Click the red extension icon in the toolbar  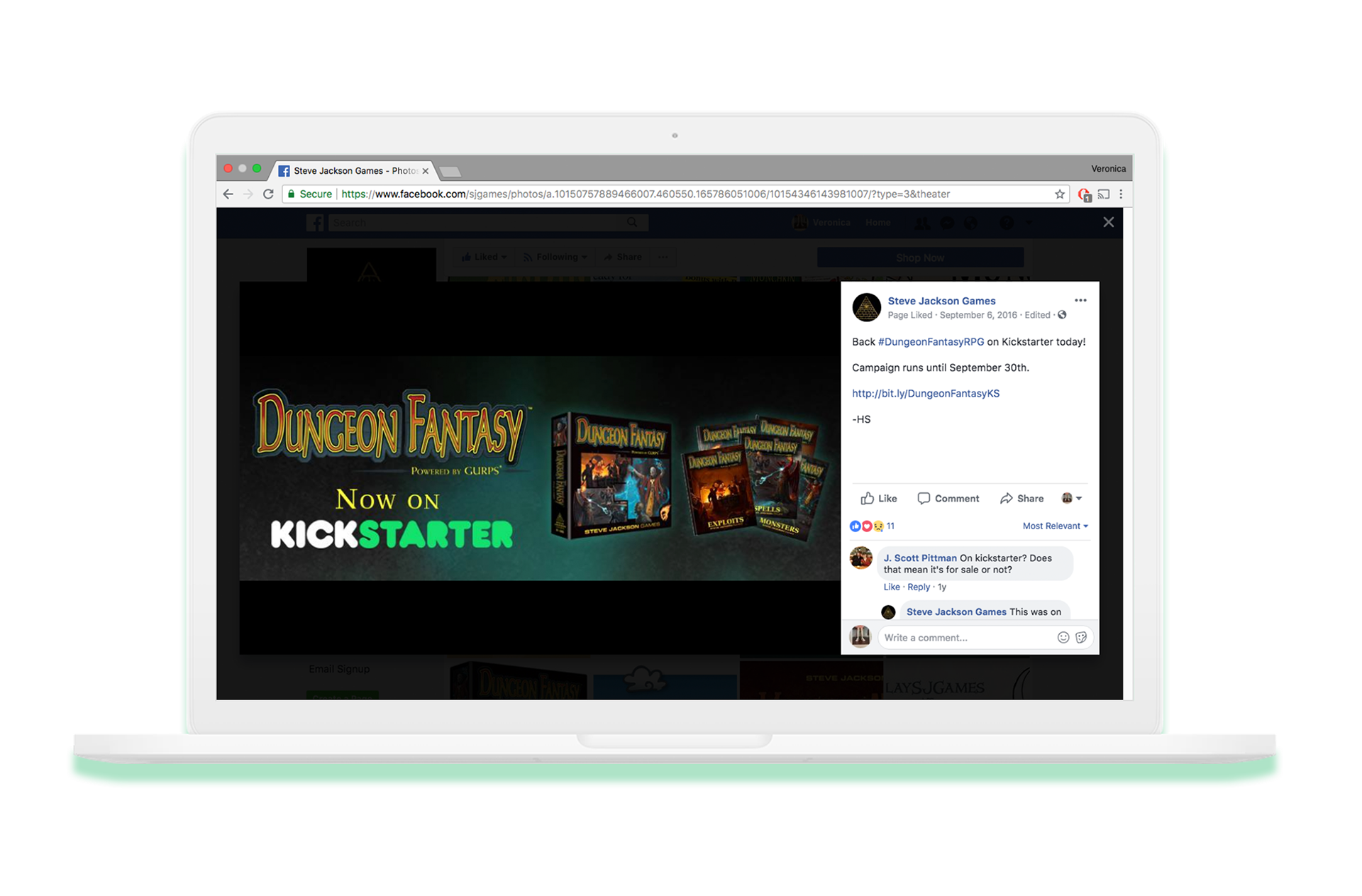[x=1084, y=195]
